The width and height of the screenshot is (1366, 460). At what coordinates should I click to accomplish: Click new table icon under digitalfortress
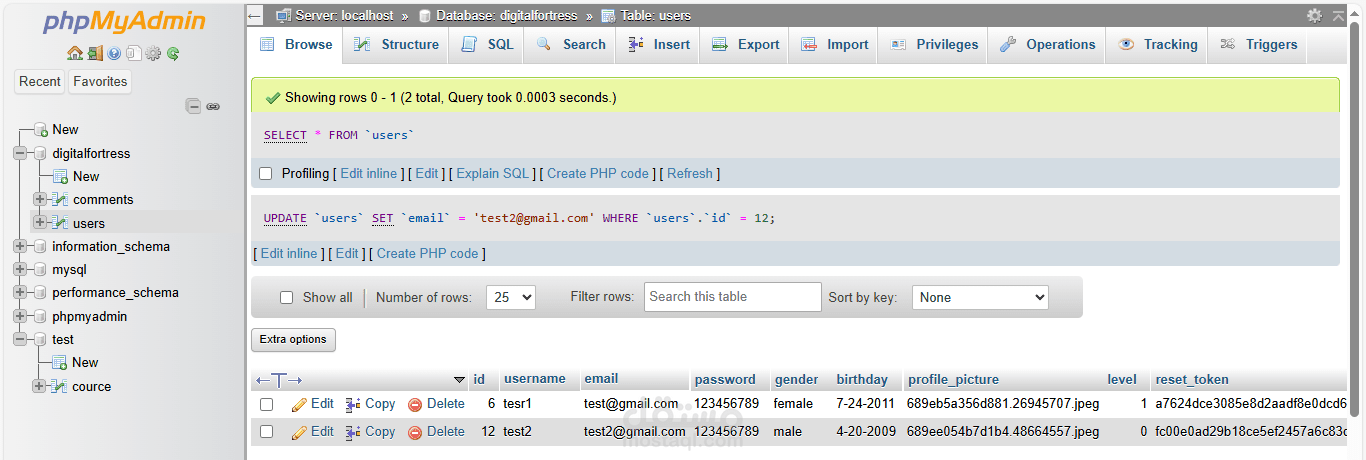[61, 177]
